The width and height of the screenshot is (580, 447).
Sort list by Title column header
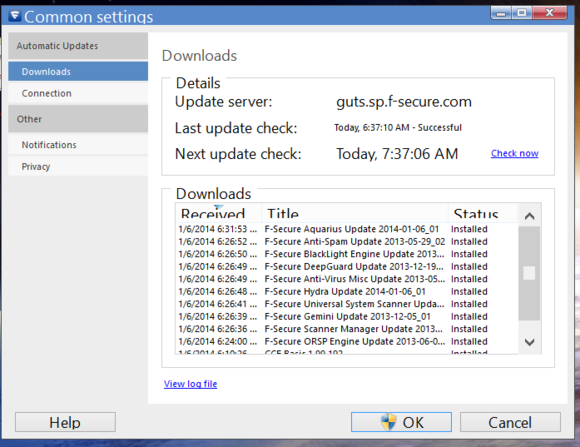coord(355,213)
